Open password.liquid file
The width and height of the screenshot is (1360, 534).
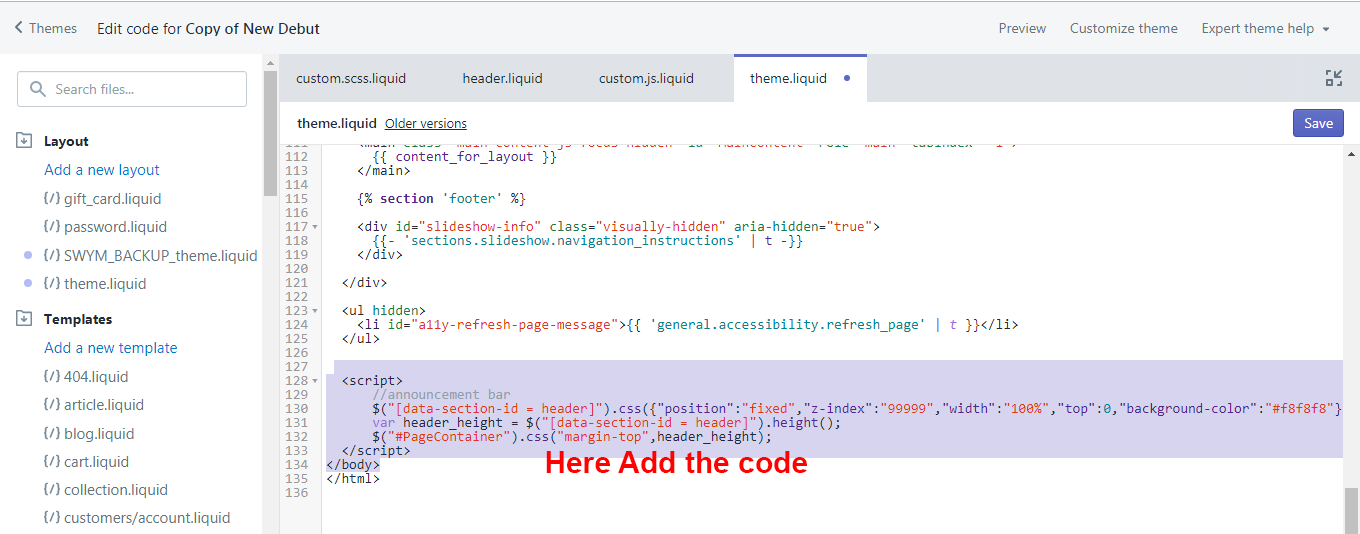(115, 227)
